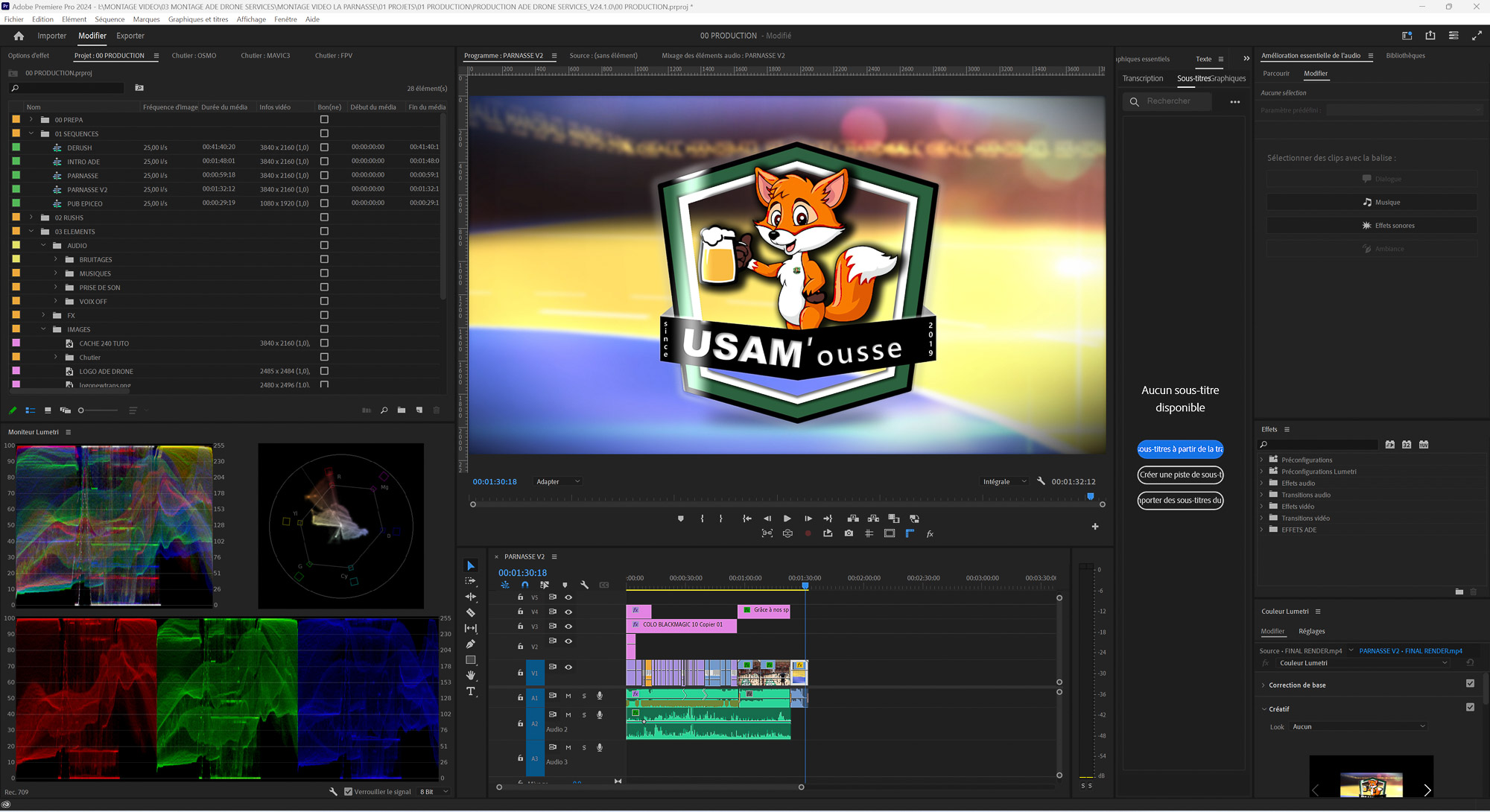
Task: Open the Séquence menu
Action: tap(110, 19)
